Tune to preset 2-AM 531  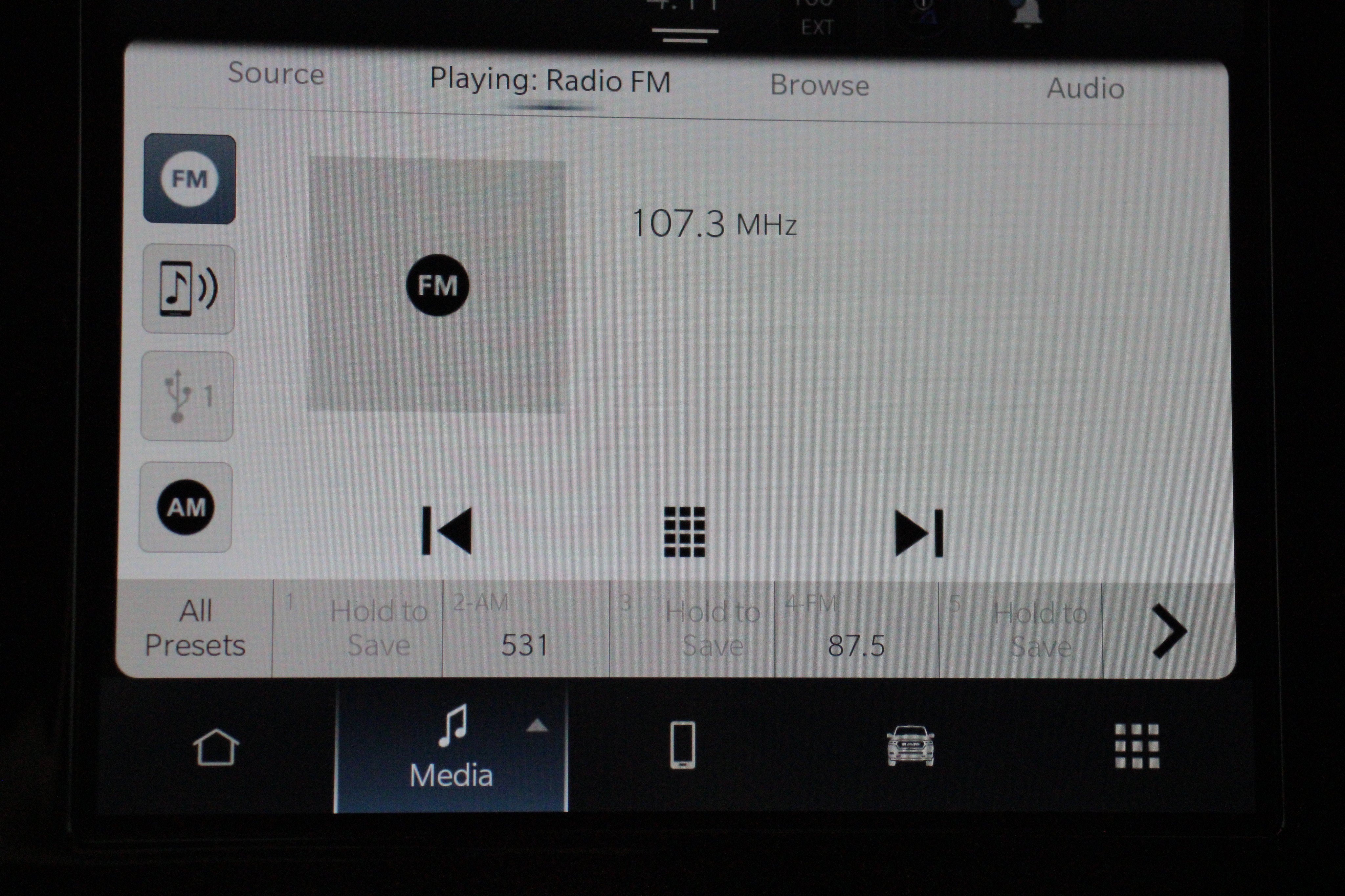coord(526,629)
